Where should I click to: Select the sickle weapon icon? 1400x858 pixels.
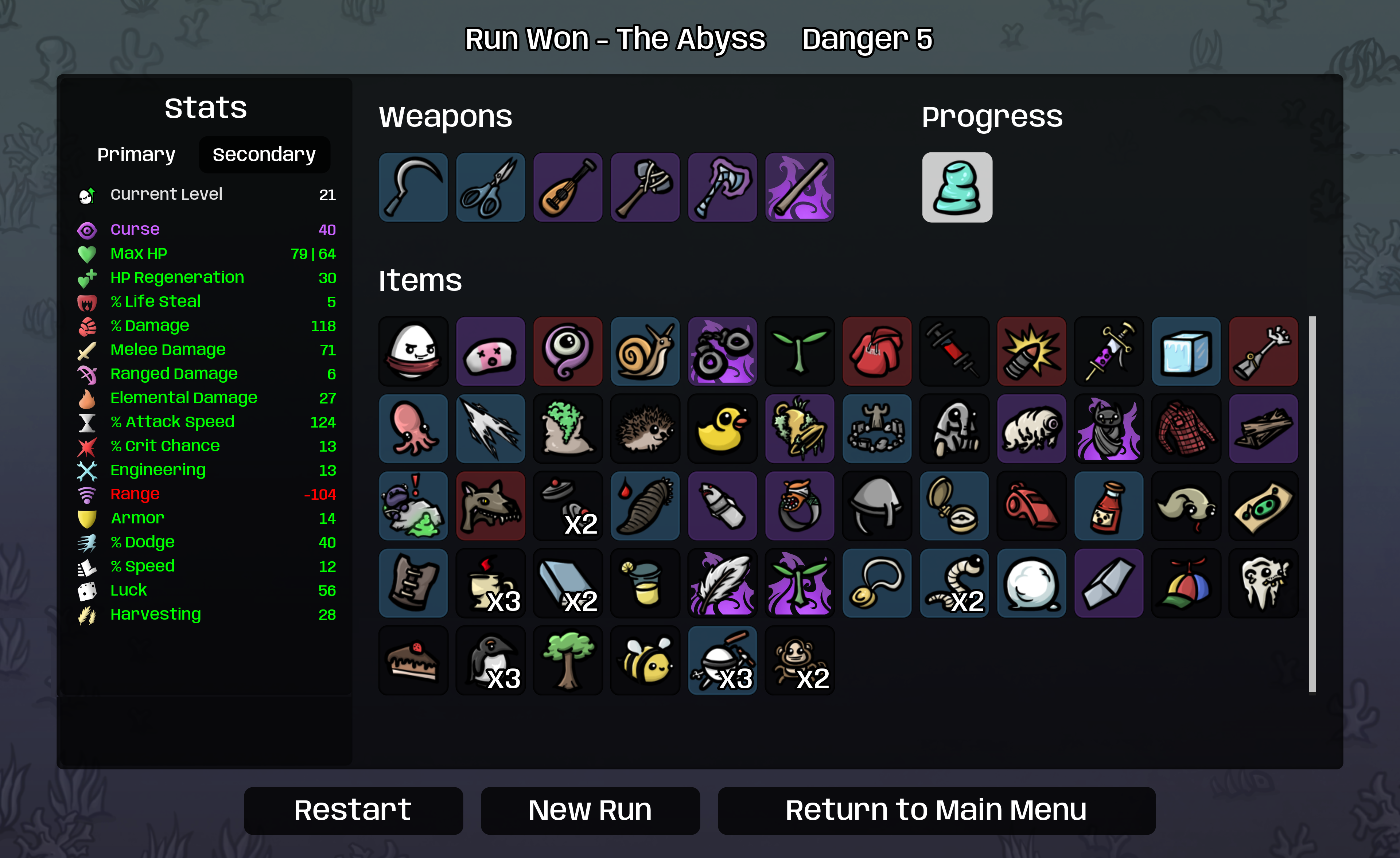[413, 187]
